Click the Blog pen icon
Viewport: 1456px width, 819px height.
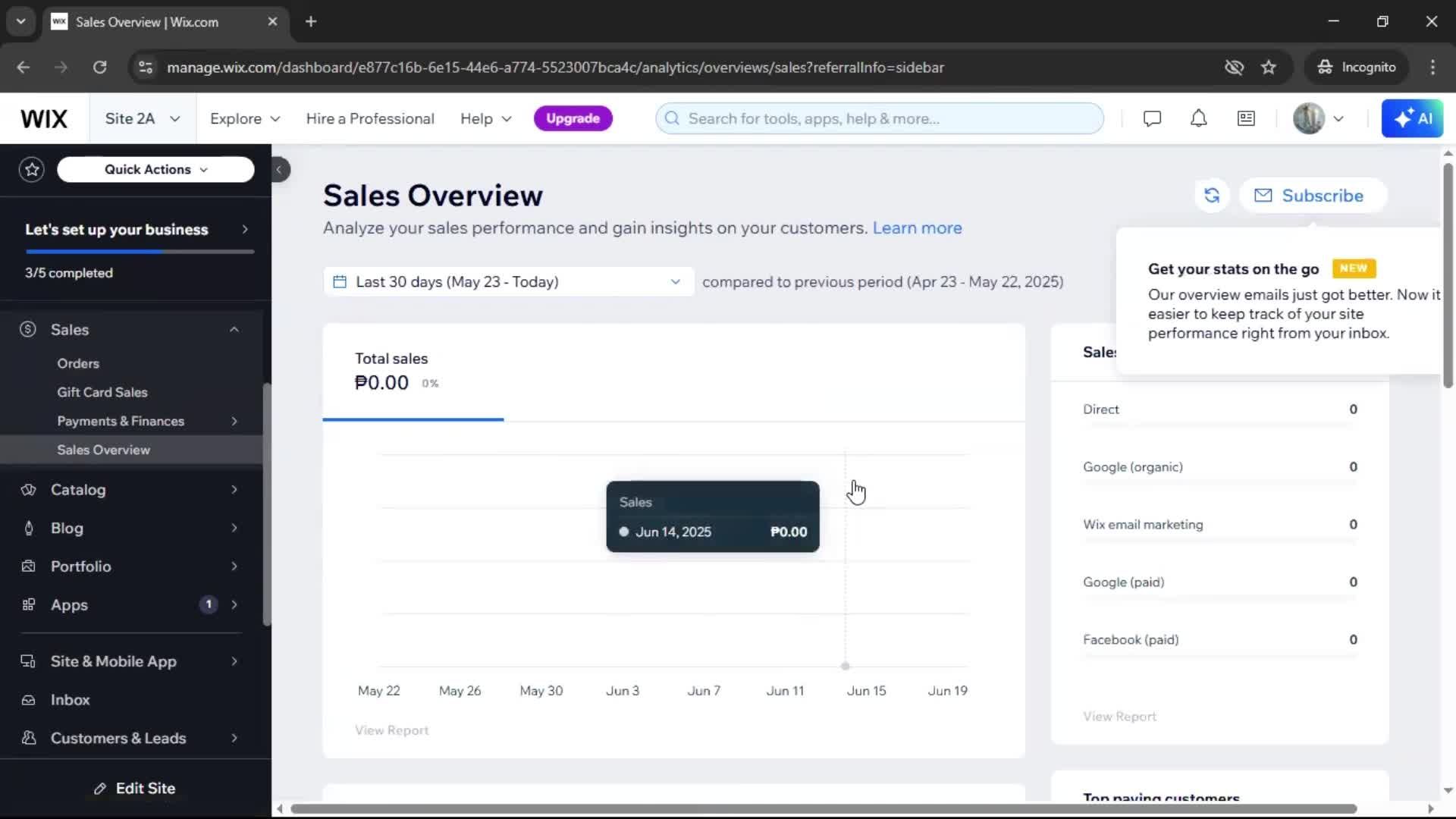click(x=28, y=529)
